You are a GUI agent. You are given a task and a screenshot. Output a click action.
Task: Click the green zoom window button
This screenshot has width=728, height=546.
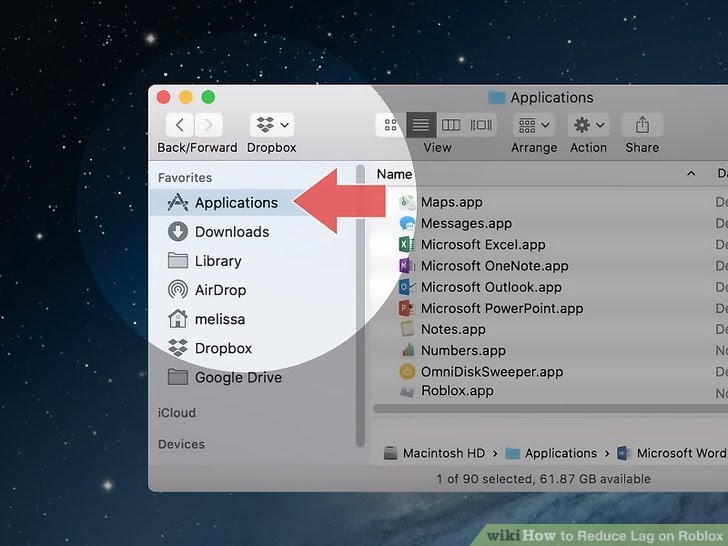[x=208, y=97]
